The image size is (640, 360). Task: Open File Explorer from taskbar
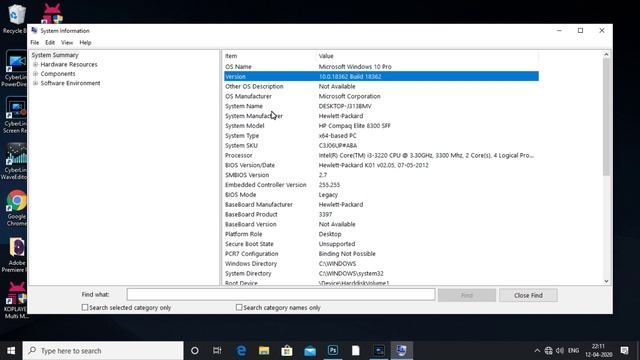coord(264,351)
